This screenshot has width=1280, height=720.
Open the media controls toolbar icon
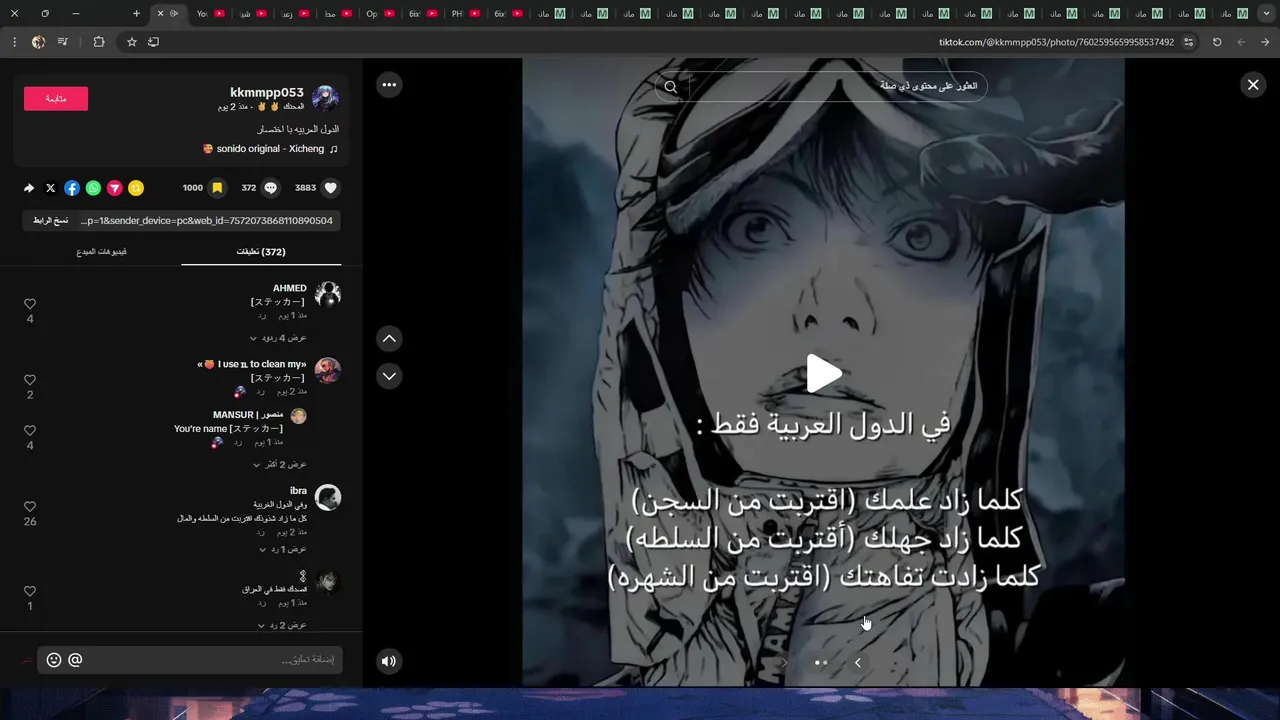click(x=63, y=42)
